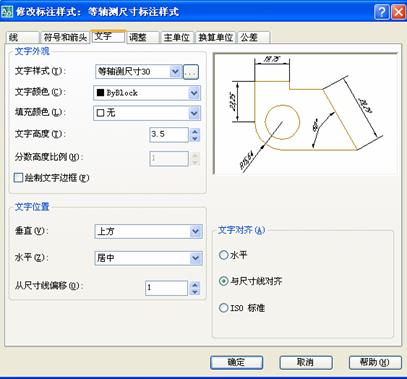Click the 分数高度比例 field
This screenshot has height=379, width=407.
(x=169, y=158)
